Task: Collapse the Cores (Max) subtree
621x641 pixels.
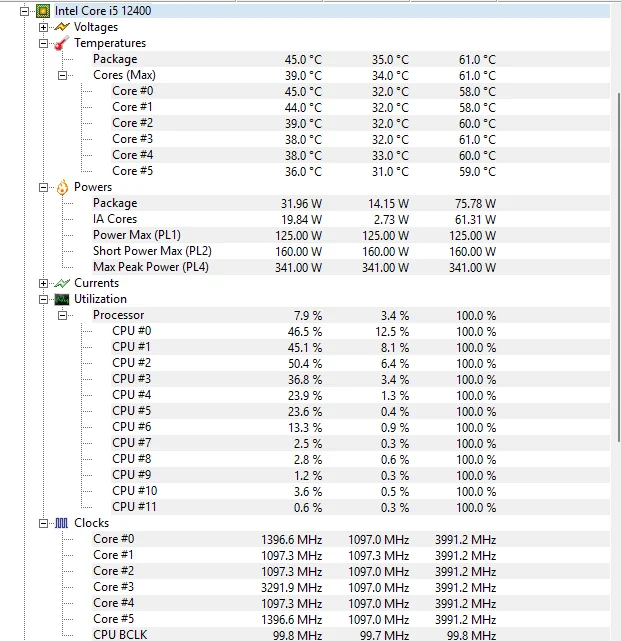Action: (x=63, y=75)
